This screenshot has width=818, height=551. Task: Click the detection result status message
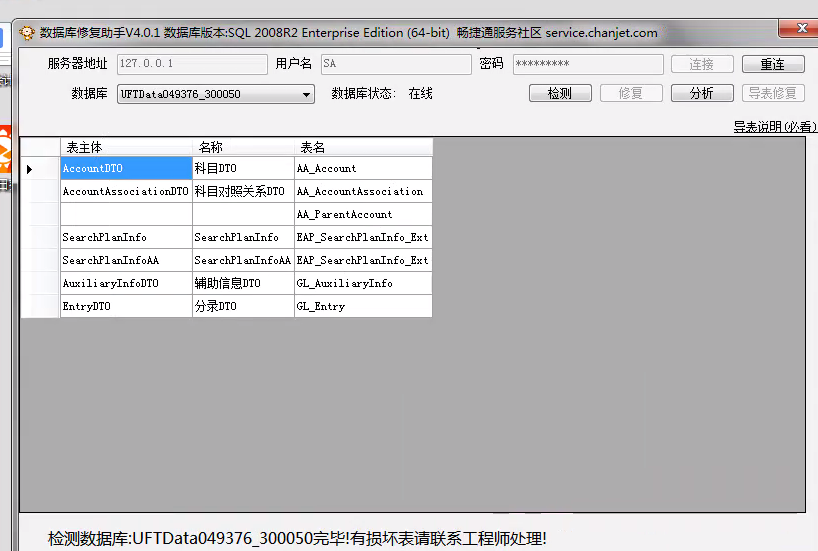point(297,538)
